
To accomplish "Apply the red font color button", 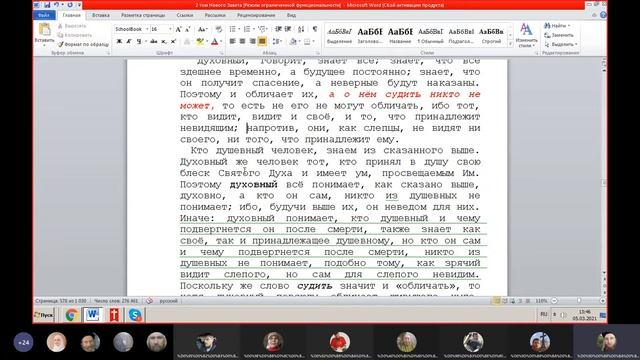I will [214, 41].
